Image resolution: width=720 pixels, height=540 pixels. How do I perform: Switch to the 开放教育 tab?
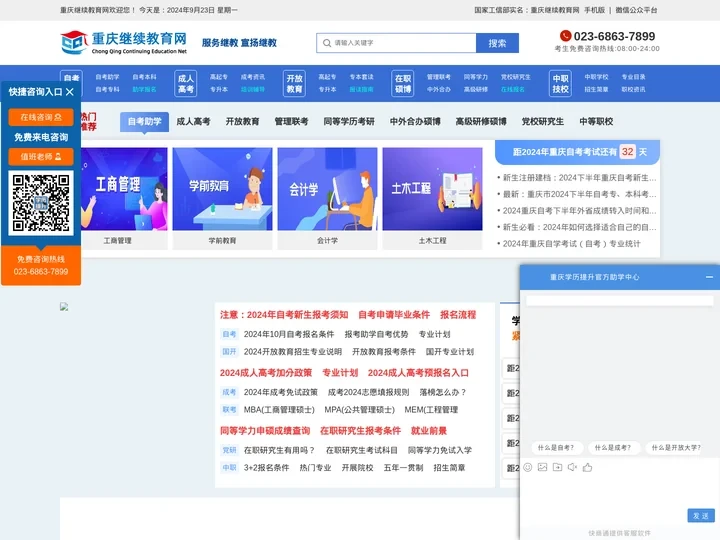(x=242, y=122)
